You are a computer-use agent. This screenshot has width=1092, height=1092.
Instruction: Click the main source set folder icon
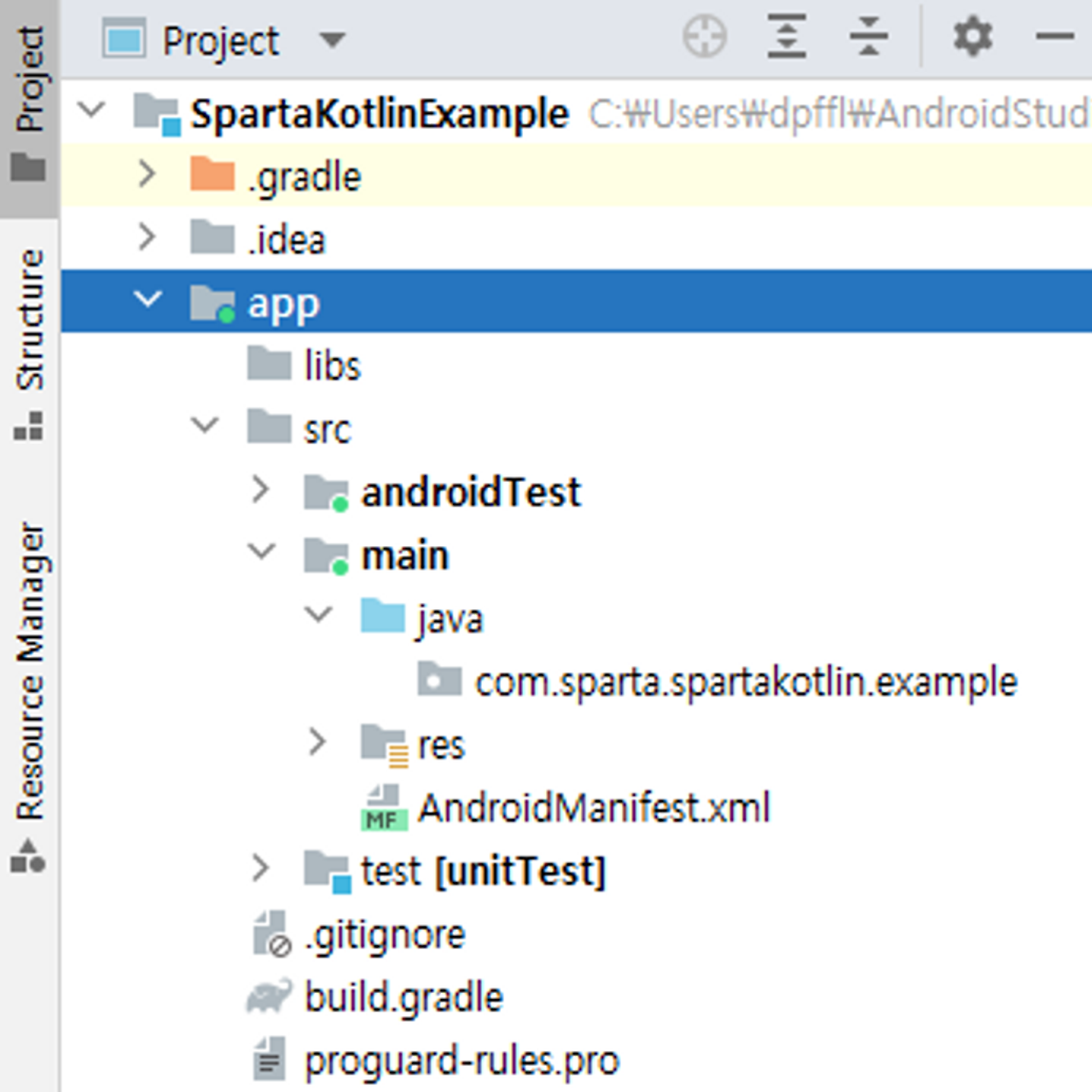326,555
